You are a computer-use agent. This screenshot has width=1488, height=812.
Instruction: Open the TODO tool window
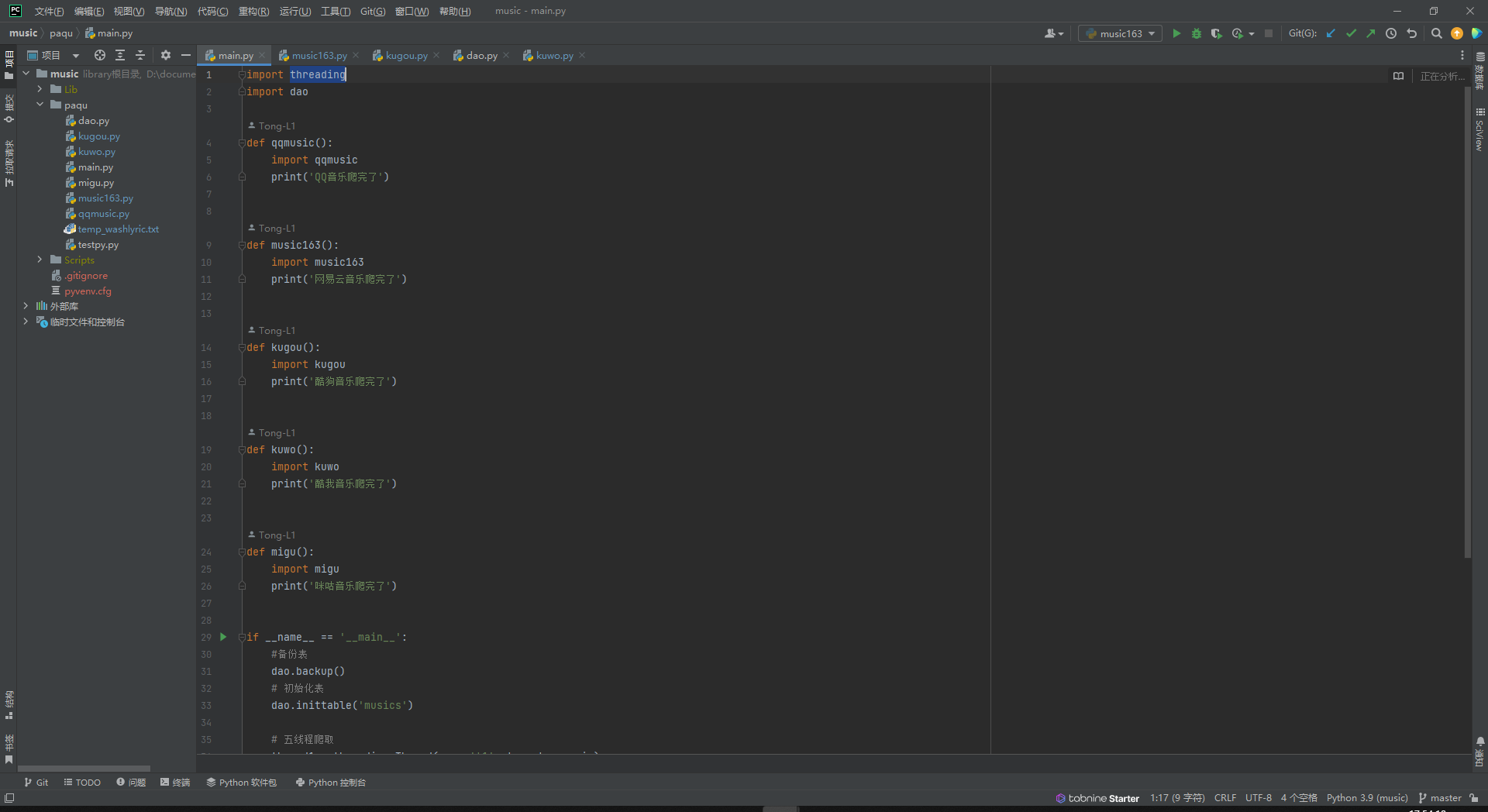[x=82, y=783]
